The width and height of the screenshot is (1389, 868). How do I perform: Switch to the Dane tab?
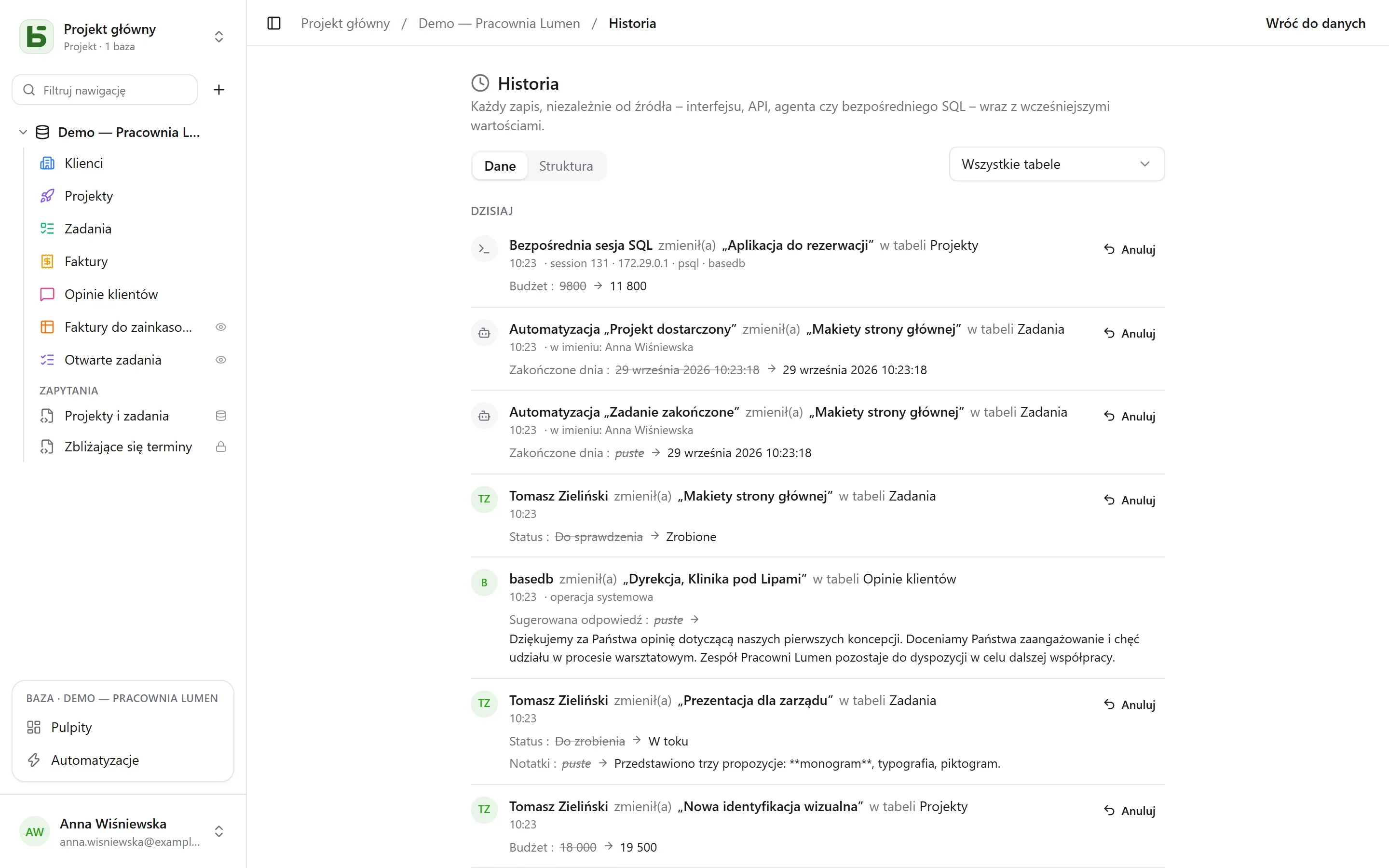499,166
